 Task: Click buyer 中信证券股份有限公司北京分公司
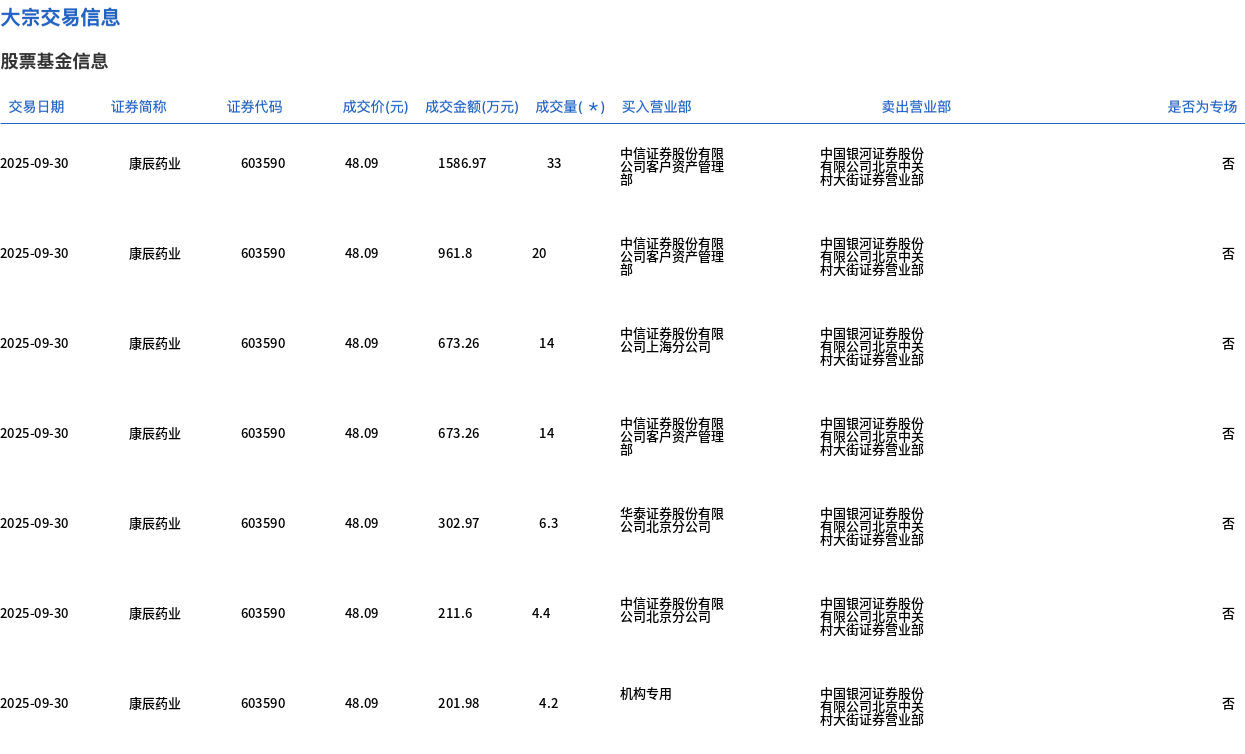672,610
